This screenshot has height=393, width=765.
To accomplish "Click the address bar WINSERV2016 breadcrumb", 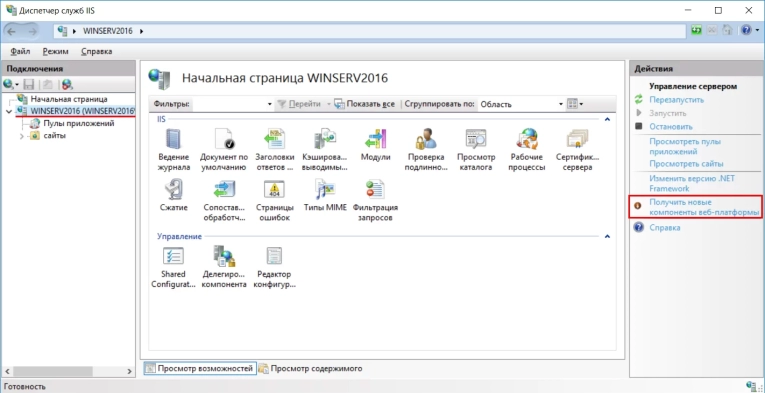I will point(108,31).
